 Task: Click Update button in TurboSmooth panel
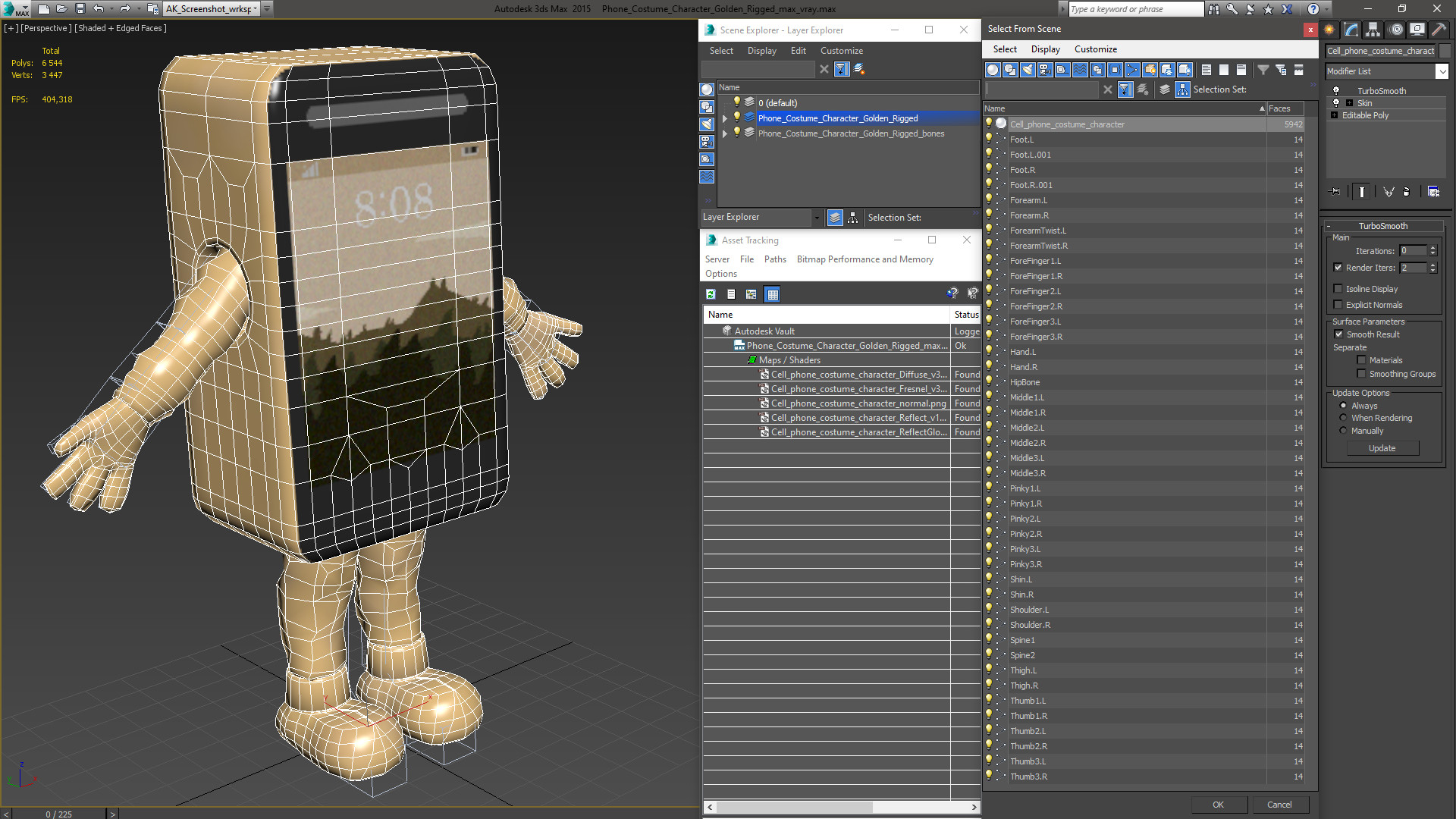coord(1382,448)
